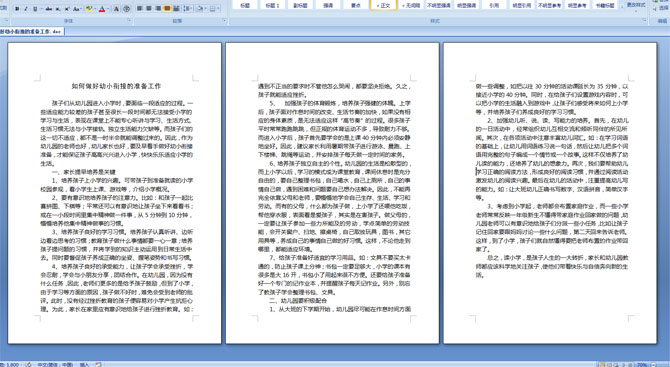Image resolution: width=670 pixels, height=367 pixels.
Task: Open the Change Case (Aa) dropdown
Action: pyautogui.click(x=77, y=9)
